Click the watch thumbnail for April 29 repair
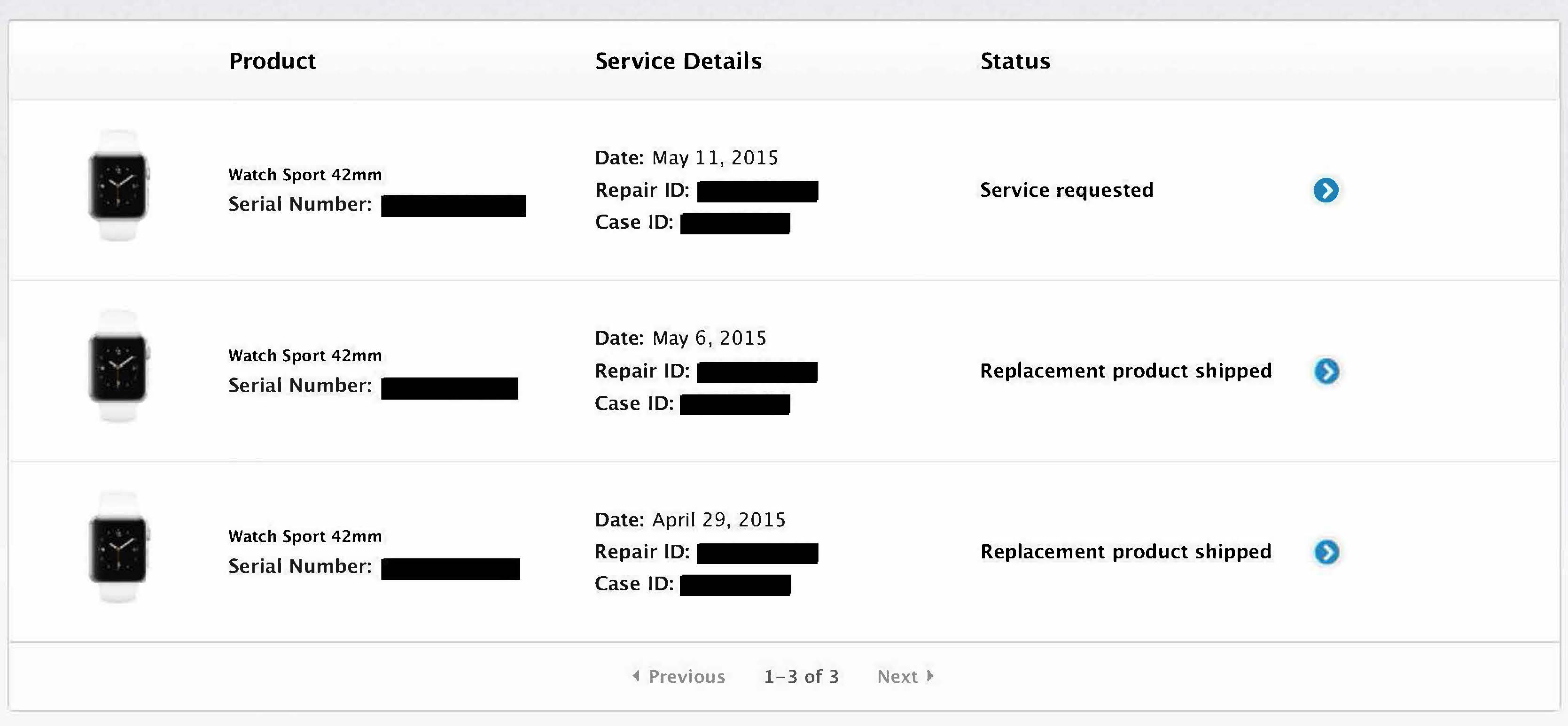 tap(118, 547)
